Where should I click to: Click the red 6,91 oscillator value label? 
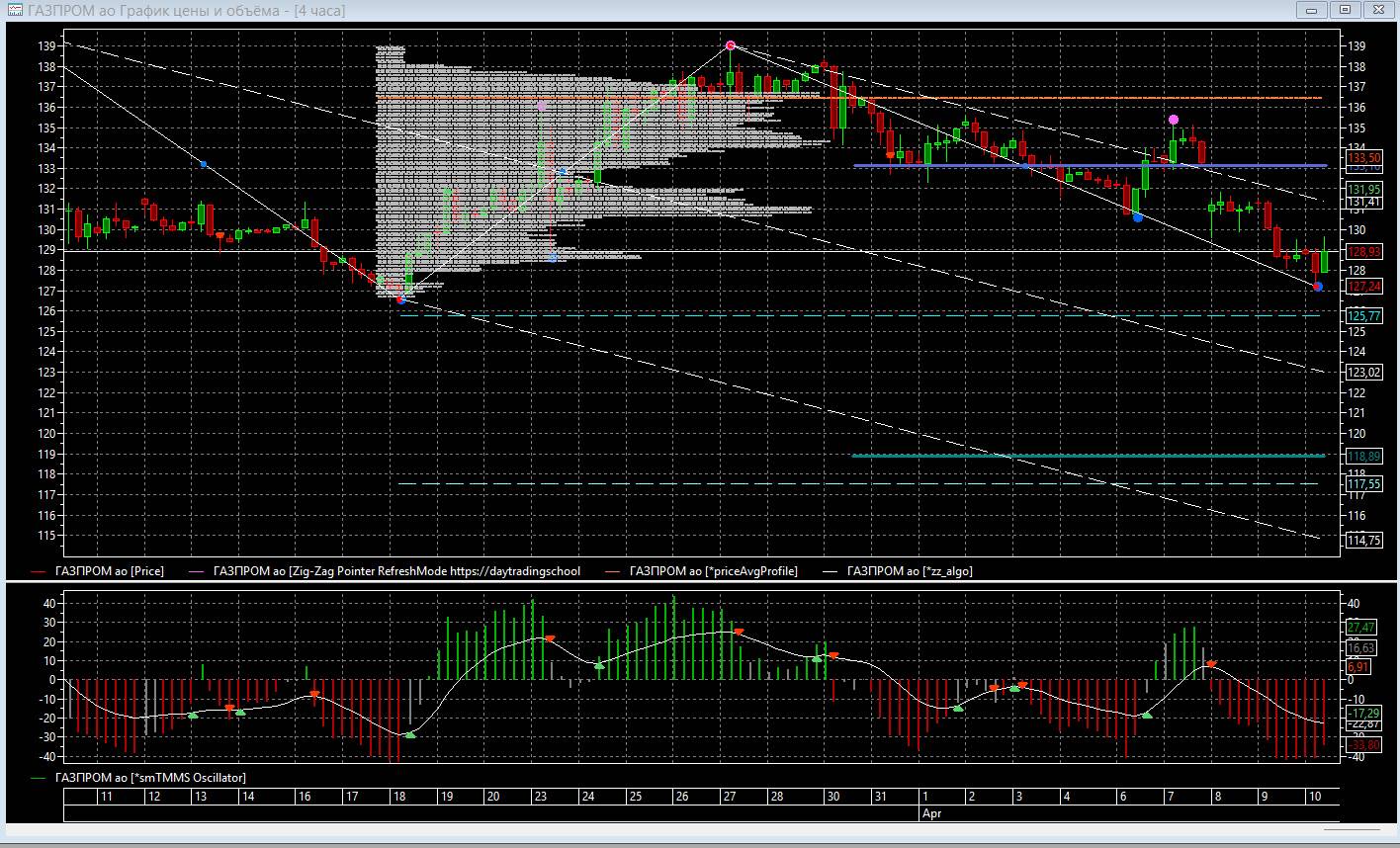(1358, 667)
